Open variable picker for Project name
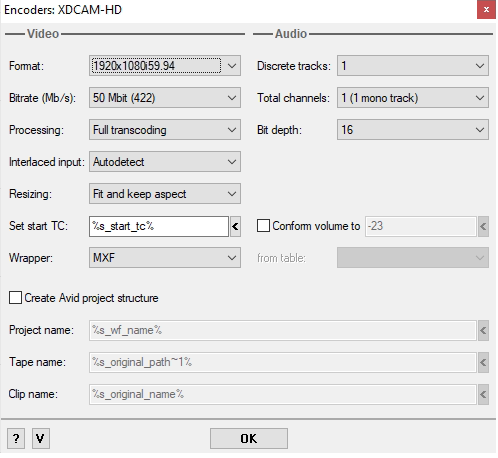498x458 pixels. (483, 330)
